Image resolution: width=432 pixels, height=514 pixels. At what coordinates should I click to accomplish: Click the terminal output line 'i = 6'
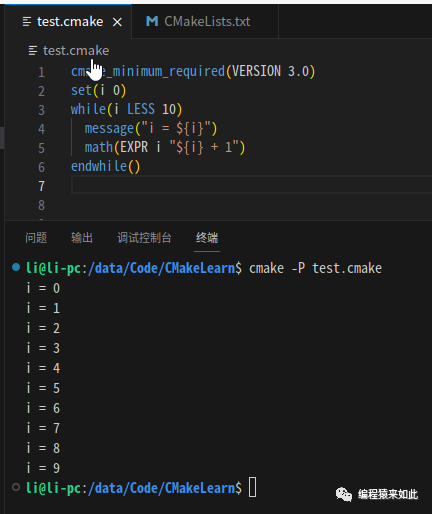[x=43, y=408]
